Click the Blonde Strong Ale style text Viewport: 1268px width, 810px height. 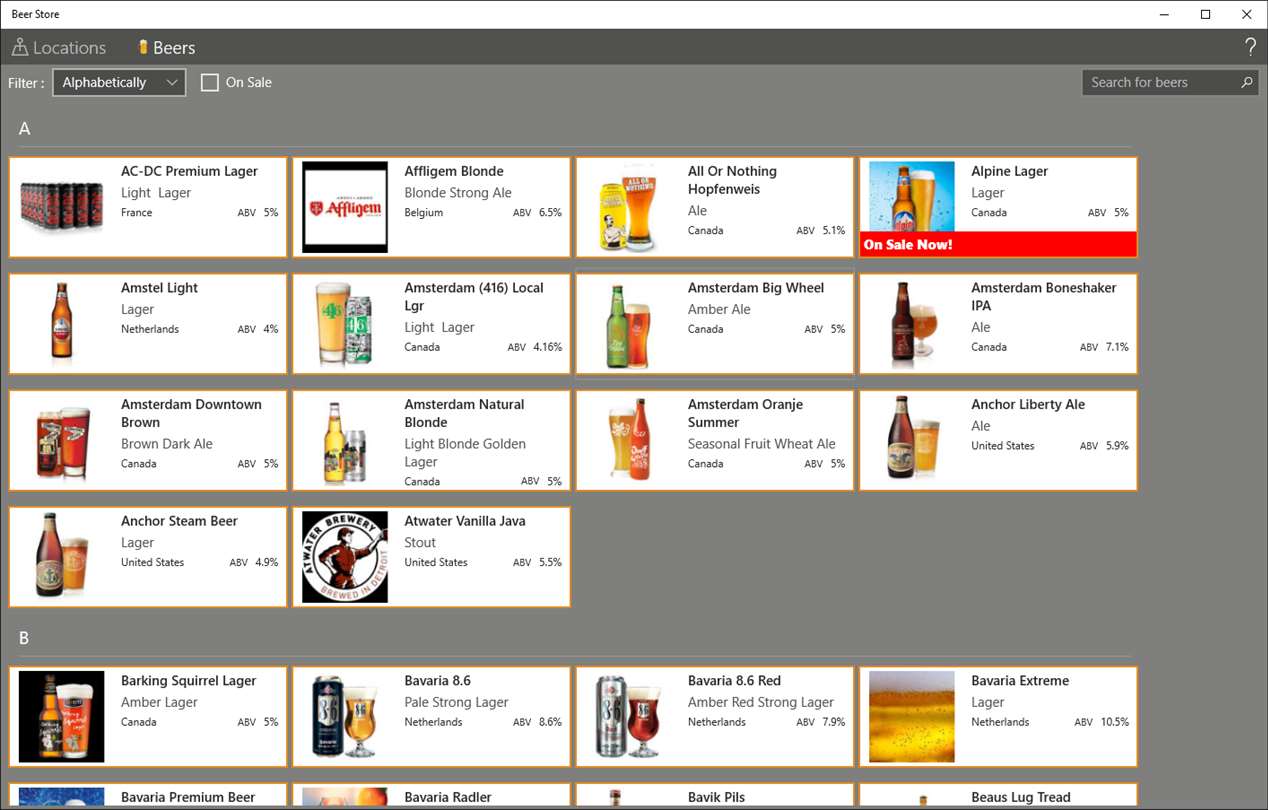pos(457,193)
